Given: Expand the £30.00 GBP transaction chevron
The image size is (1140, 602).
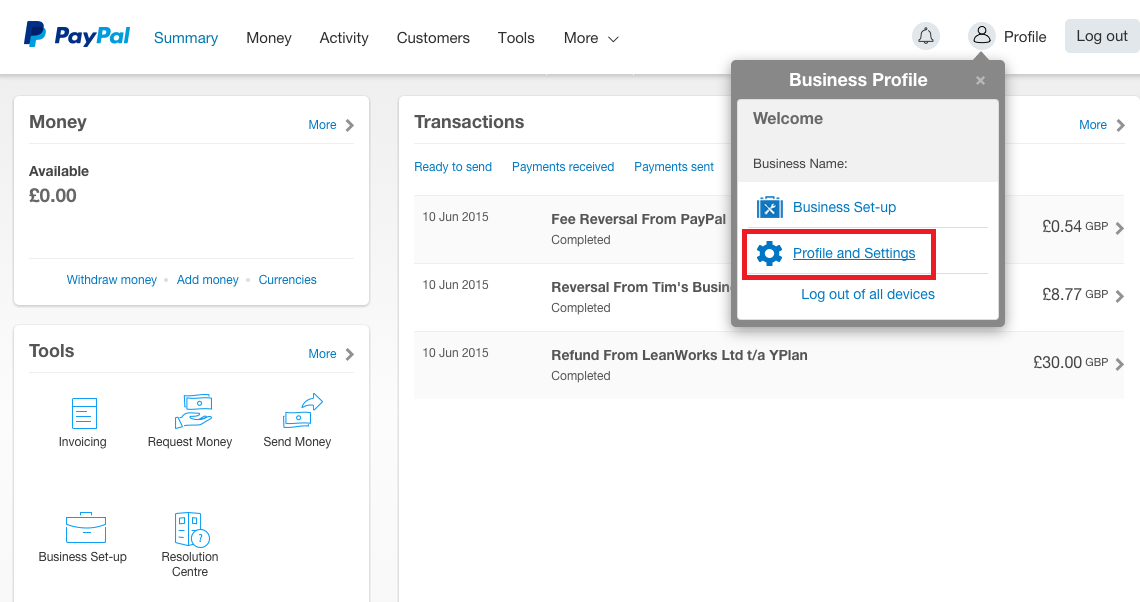Looking at the screenshot, I should [1120, 364].
